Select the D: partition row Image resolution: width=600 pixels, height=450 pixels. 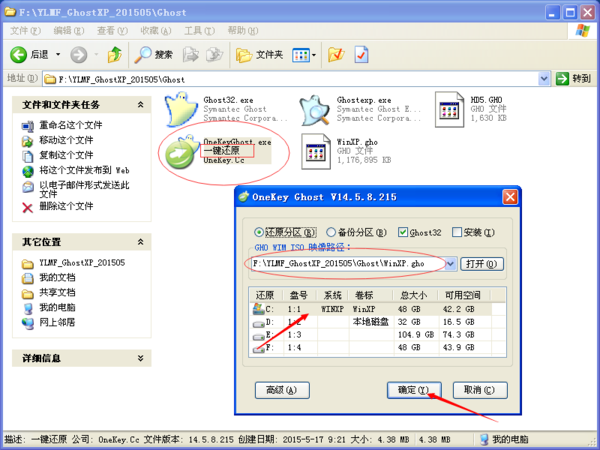point(377,322)
